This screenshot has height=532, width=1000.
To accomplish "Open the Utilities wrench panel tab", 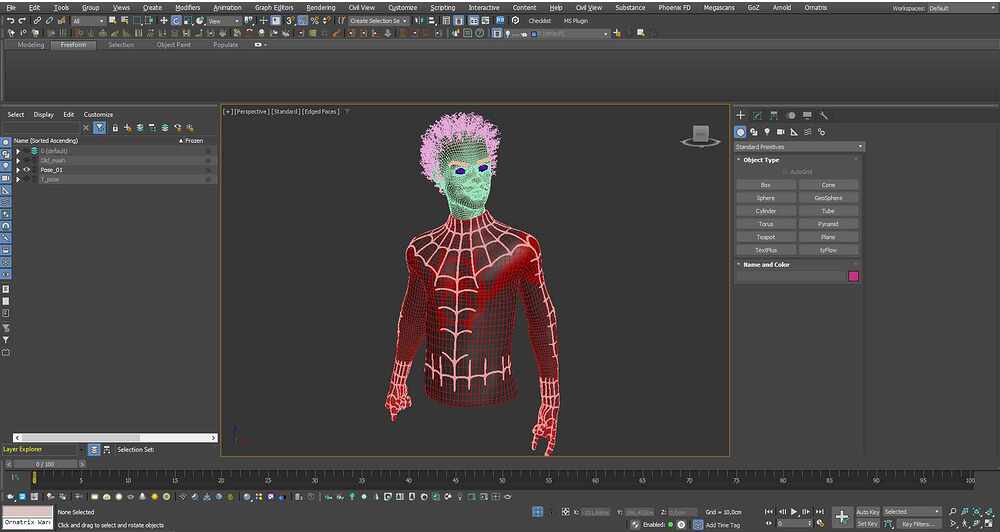I will 823,115.
